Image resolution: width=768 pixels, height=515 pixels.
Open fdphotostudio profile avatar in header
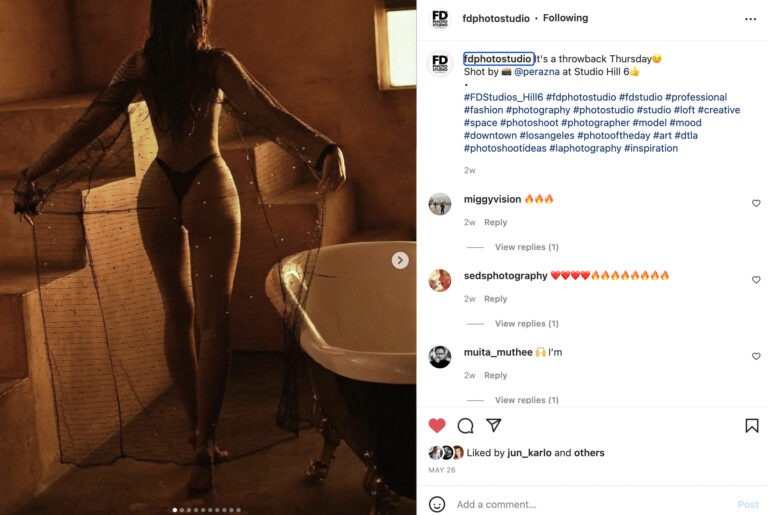[x=440, y=19]
